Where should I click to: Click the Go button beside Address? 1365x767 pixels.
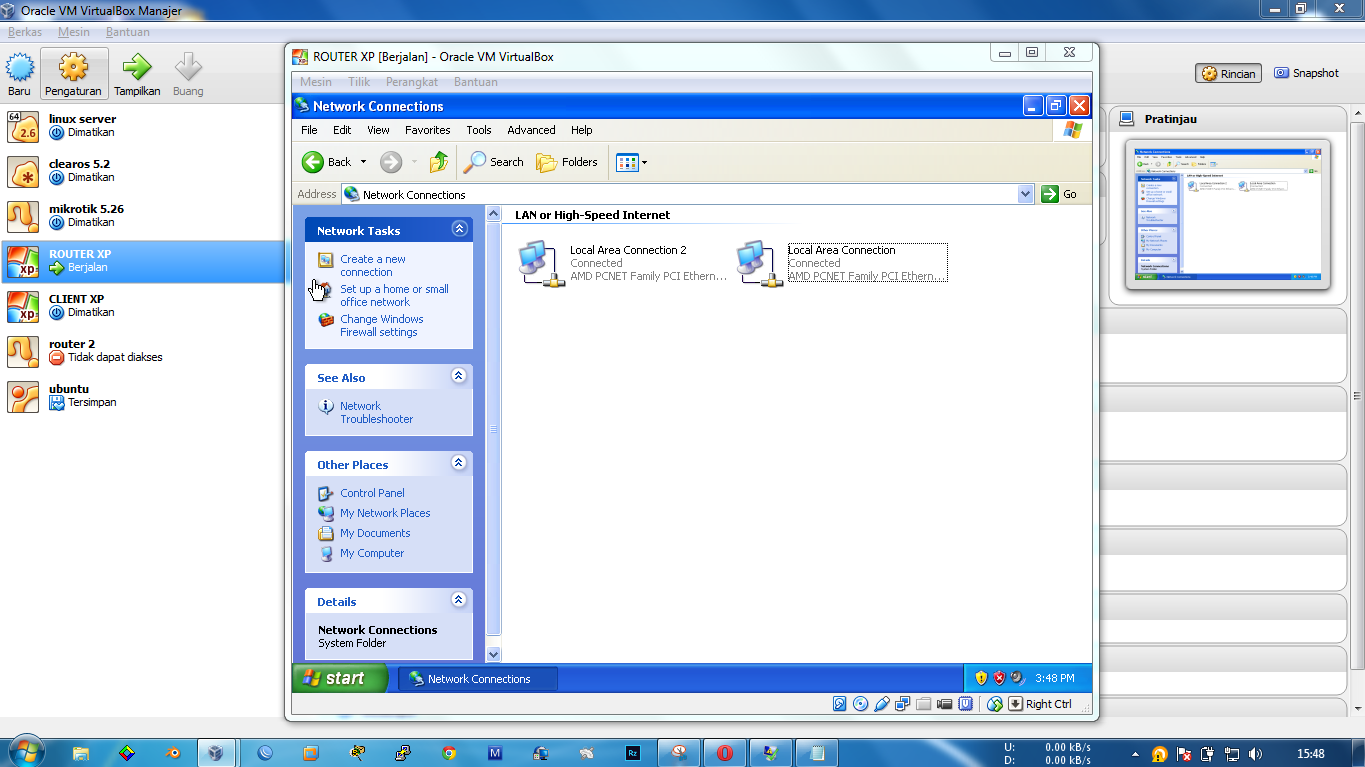point(1060,194)
